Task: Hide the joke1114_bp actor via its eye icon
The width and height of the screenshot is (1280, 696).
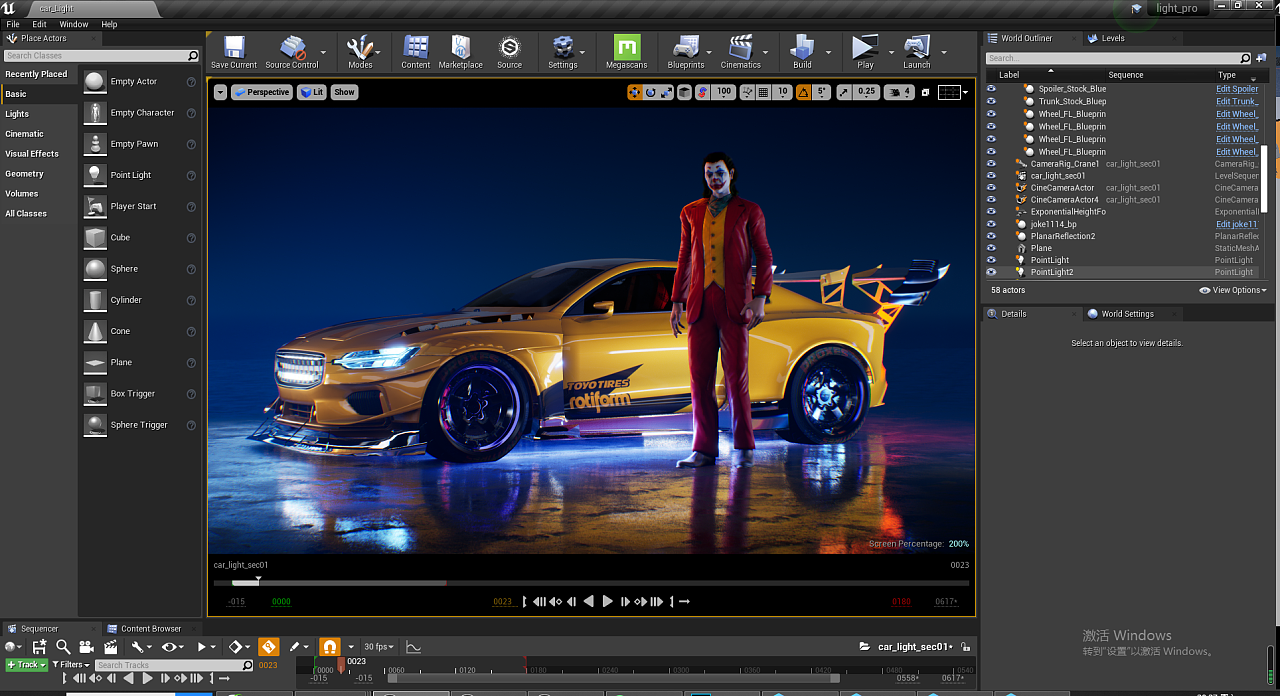Action: pos(992,224)
